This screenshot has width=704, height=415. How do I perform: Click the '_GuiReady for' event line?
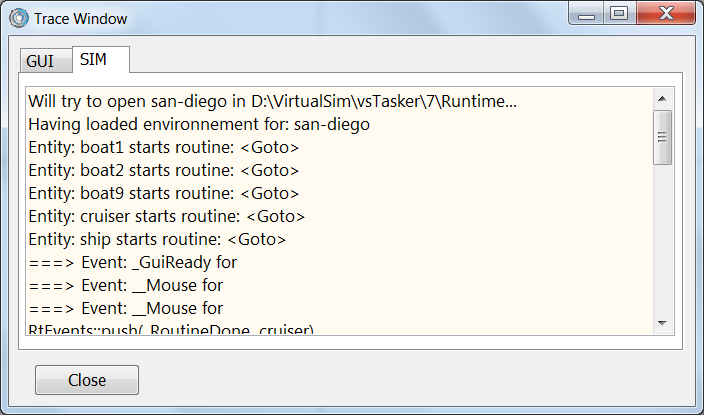132,262
